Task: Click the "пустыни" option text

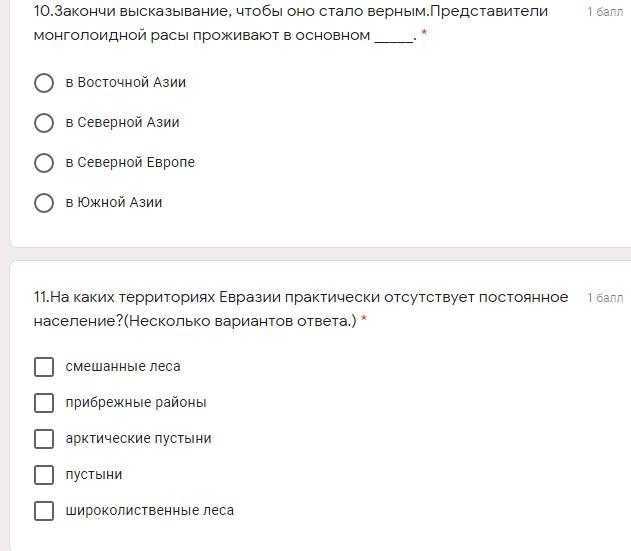Action: point(94,475)
